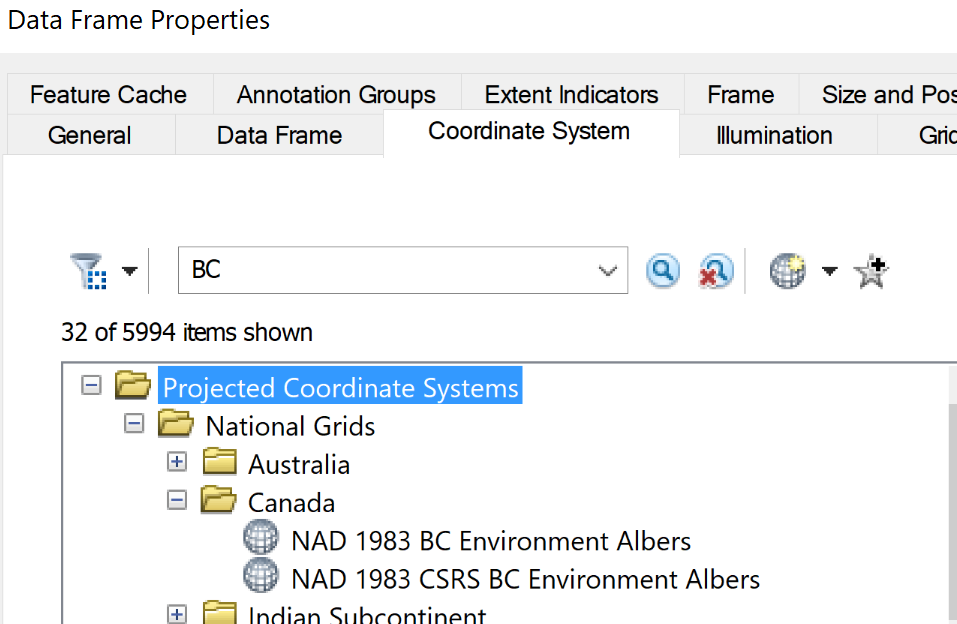Open the New Coordinate System dropdown arrow
The height and width of the screenshot is (624, 957).
click(829, 271)
